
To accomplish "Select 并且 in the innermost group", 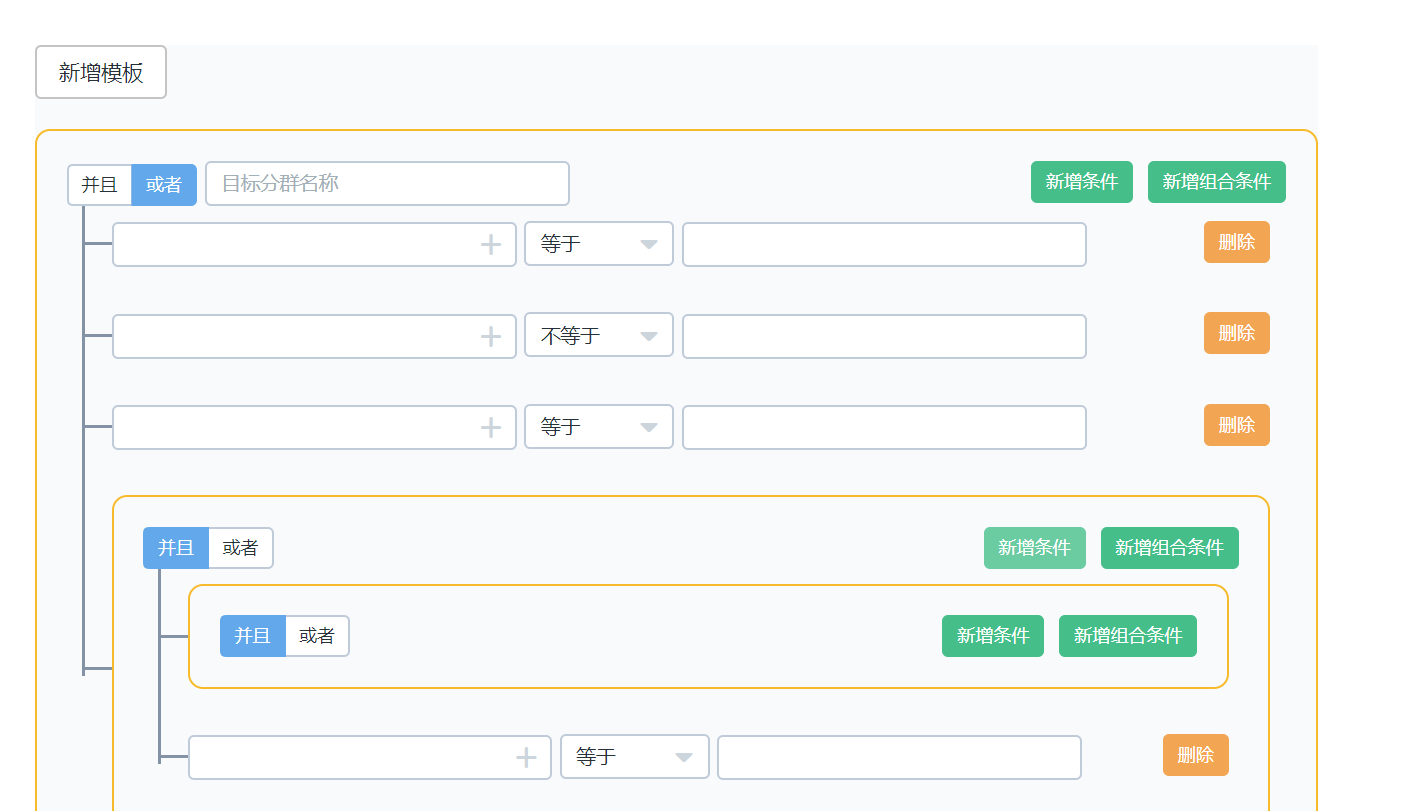I will [253, 636].
